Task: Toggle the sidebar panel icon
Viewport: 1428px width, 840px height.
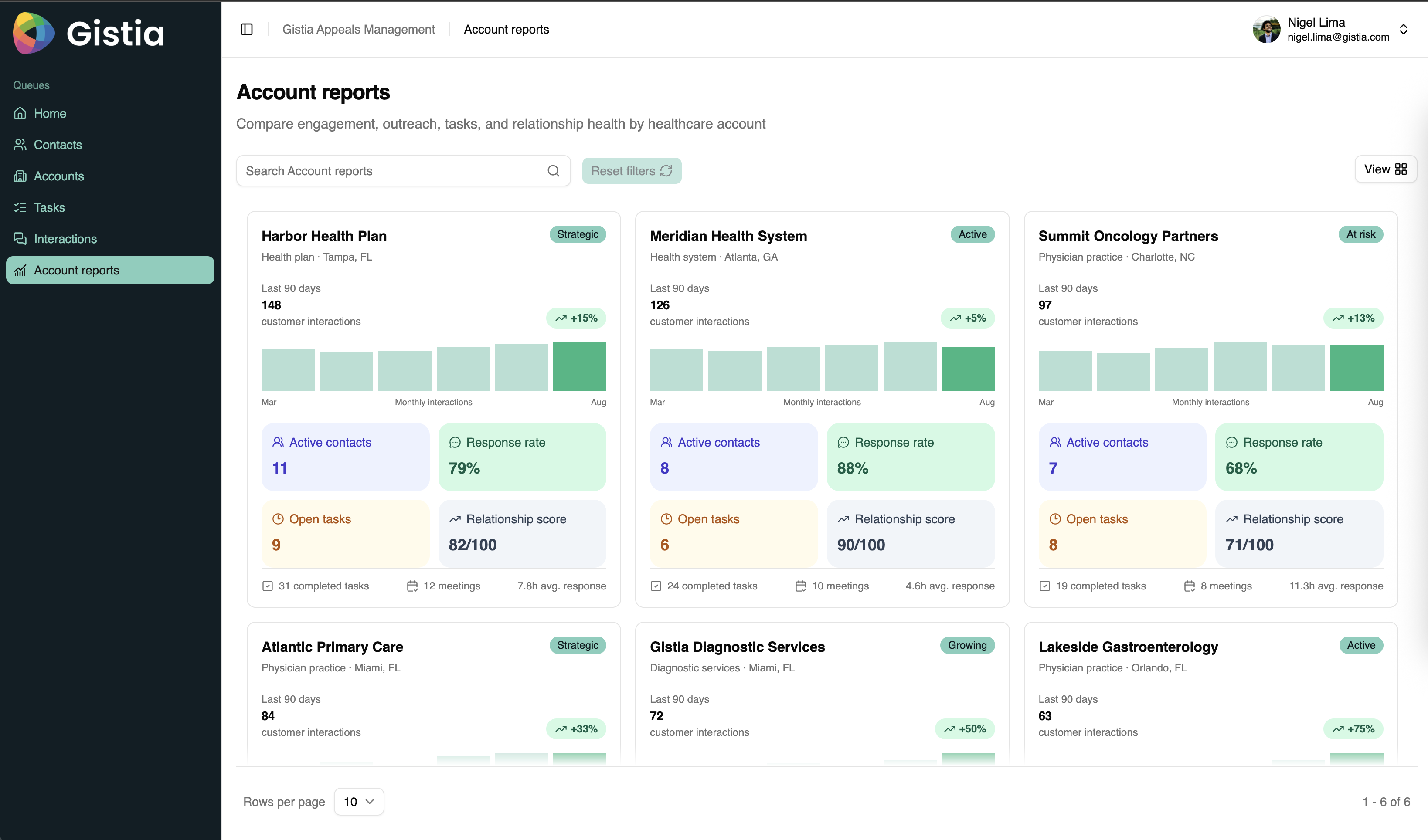Action: point(247,30)
